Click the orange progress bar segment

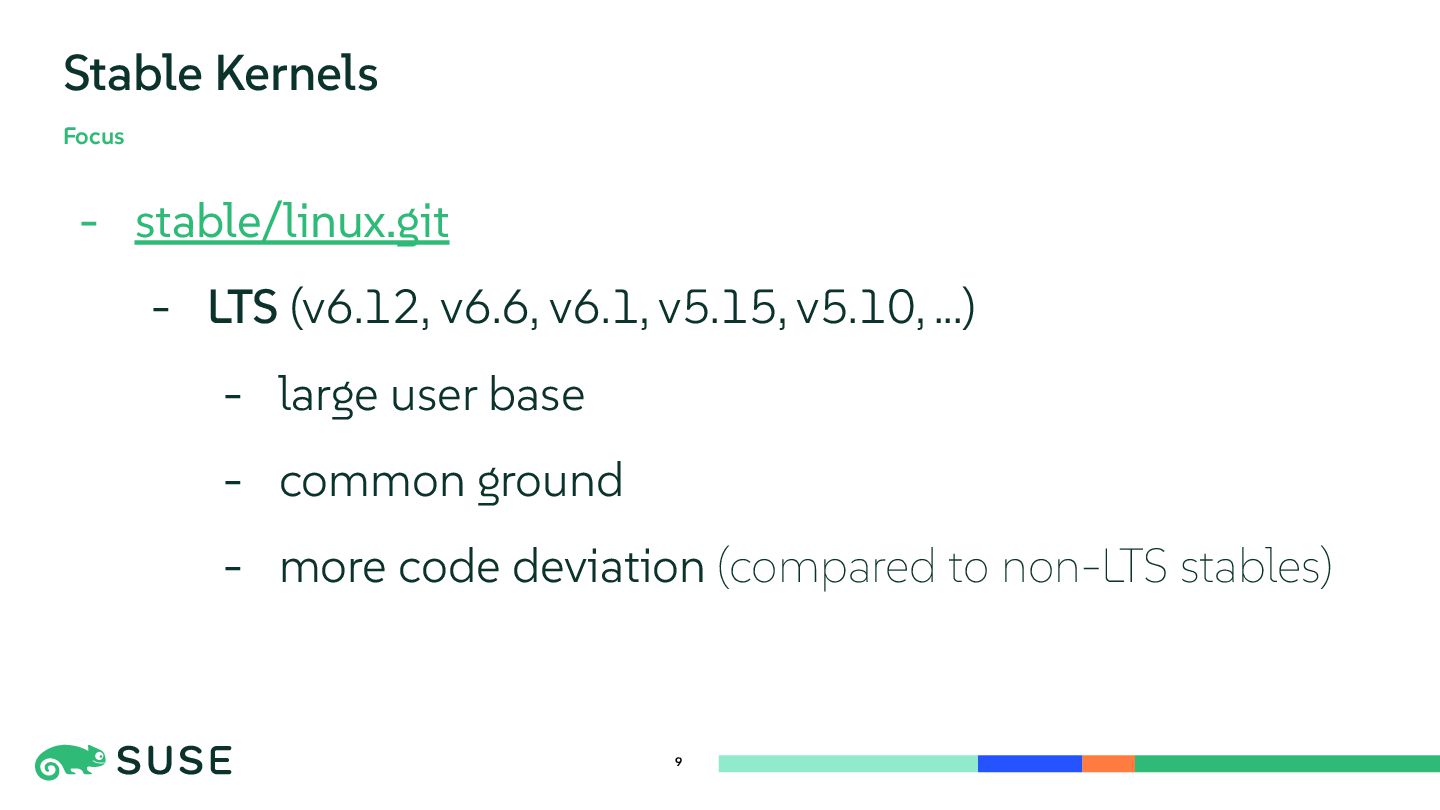[x=1108, y=764]
